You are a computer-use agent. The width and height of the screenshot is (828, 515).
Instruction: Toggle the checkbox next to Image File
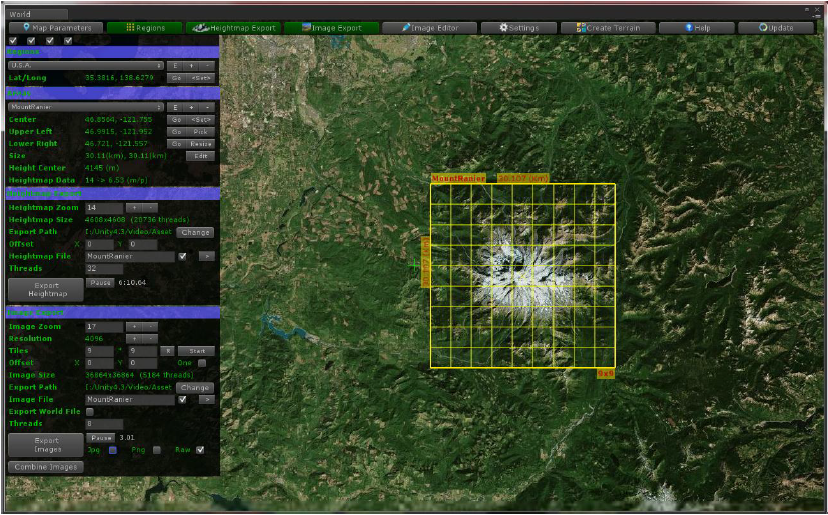pyautogui.click(x=182, y=400)
